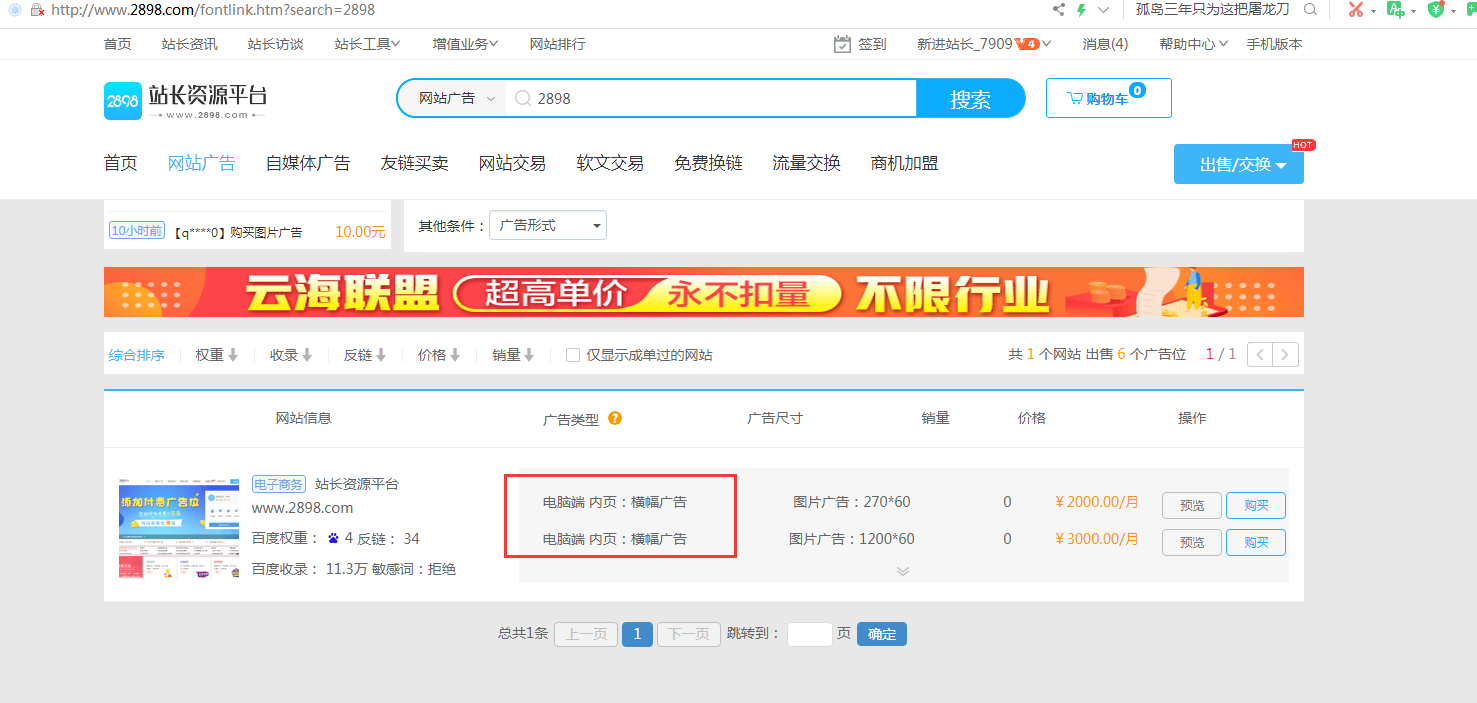Click the magnifier icon in the search box
This screenshot has width=1477, height=703.
tap(522, 97)
